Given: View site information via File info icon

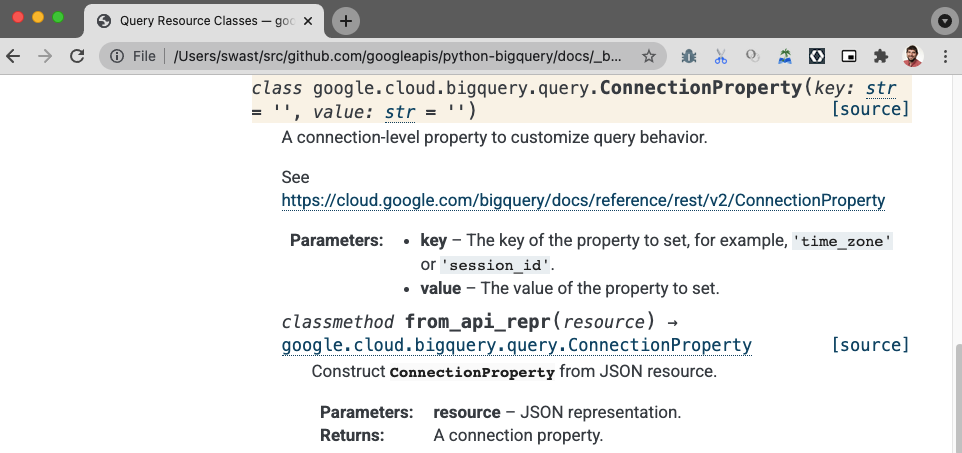Looking at the screenshot, I should coord(117,56).
